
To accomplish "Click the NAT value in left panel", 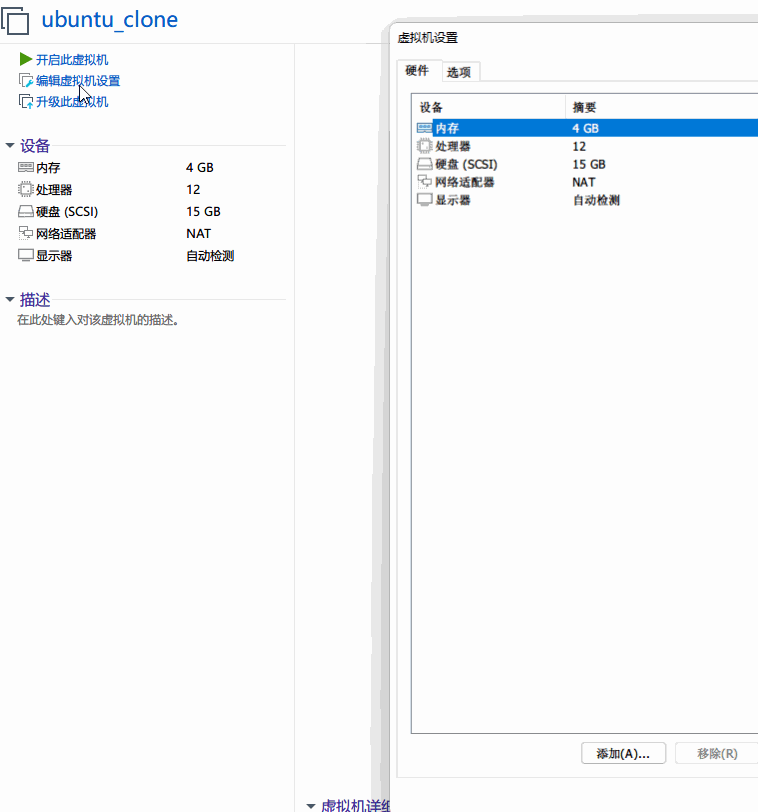I will click(x=198, y=234).
